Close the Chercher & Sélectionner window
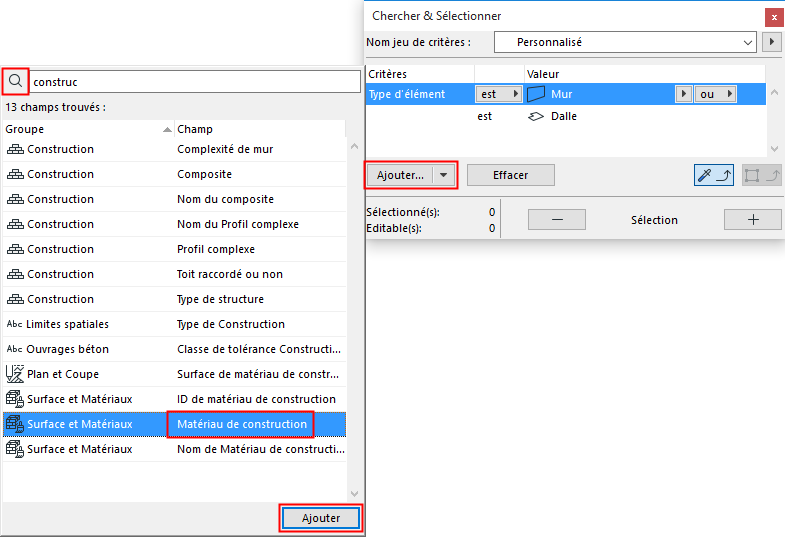The width and height of the screenshot is (785, 537). pyautogui.click(x=774, y=18)
